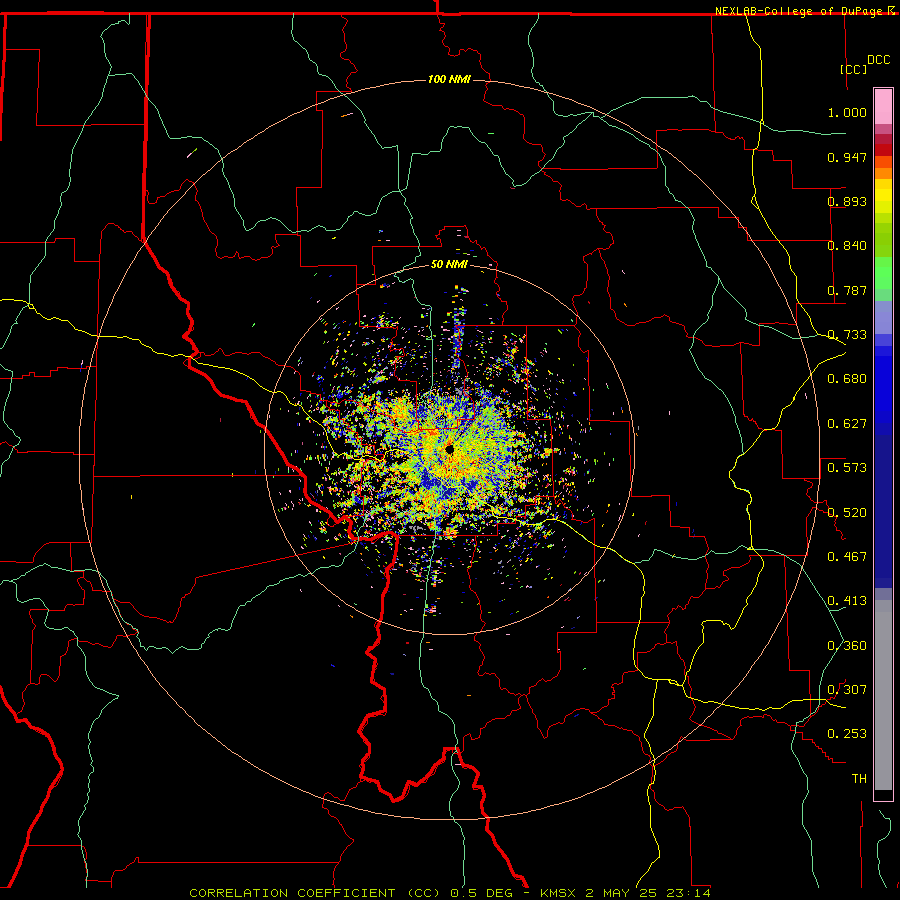
Task: Click the Correlation Coefficient KMSX caption
Action: [450, 893]
